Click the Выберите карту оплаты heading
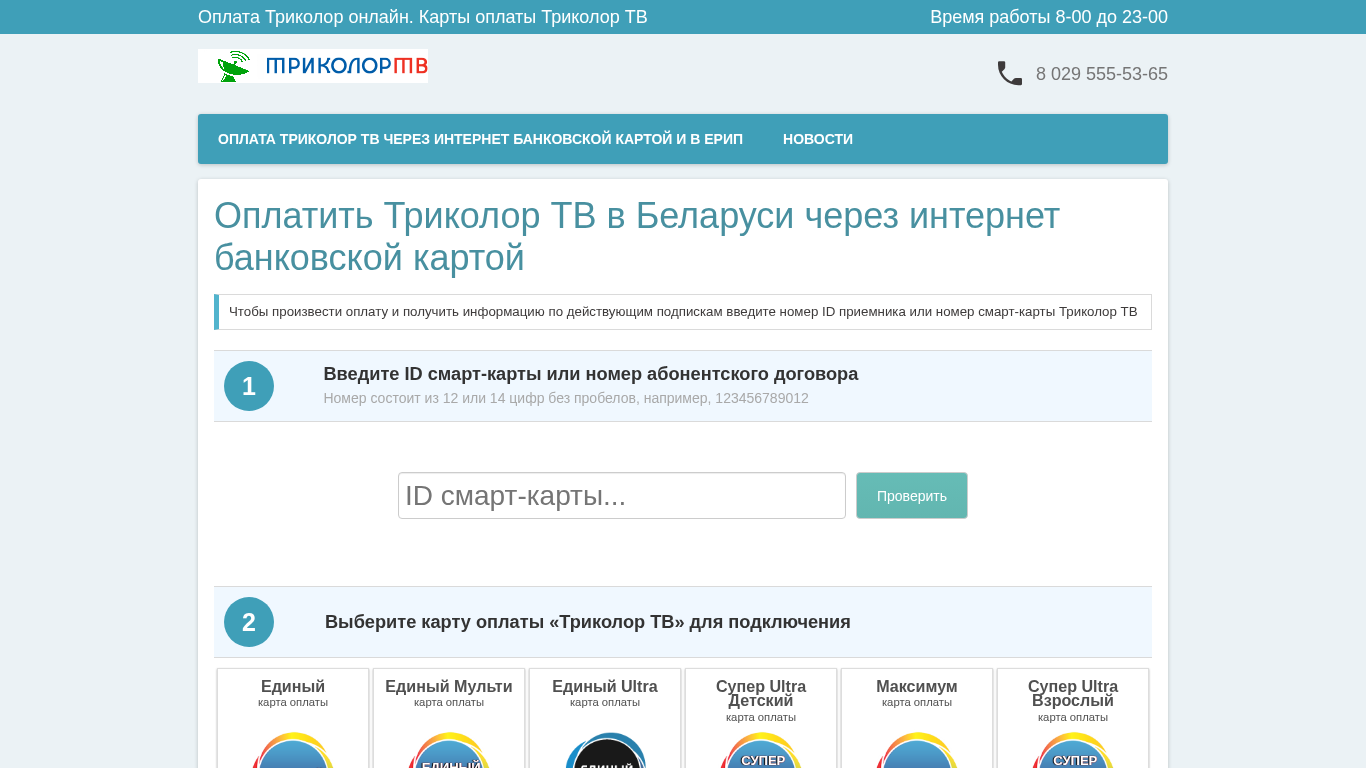Image resolution: width=1366 pixels, height=768 pixels. click(588, 622)
